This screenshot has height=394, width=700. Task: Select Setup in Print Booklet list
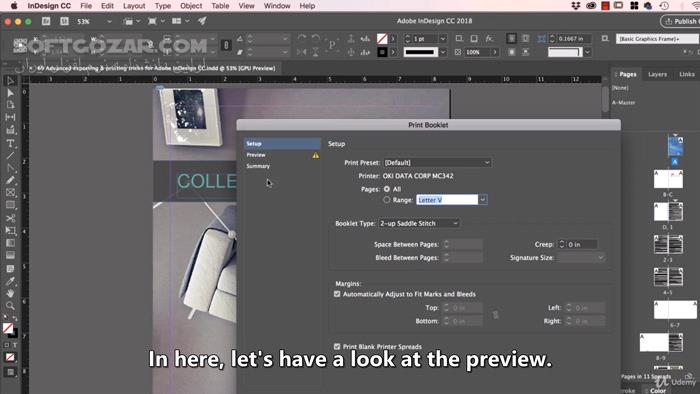click(x=283, y=144)
